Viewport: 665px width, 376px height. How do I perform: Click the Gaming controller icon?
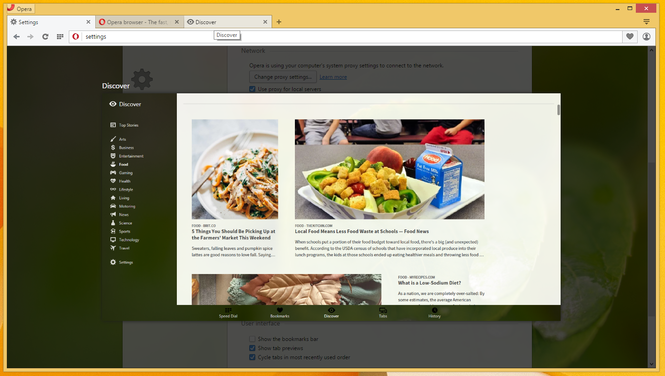(113, 173)
